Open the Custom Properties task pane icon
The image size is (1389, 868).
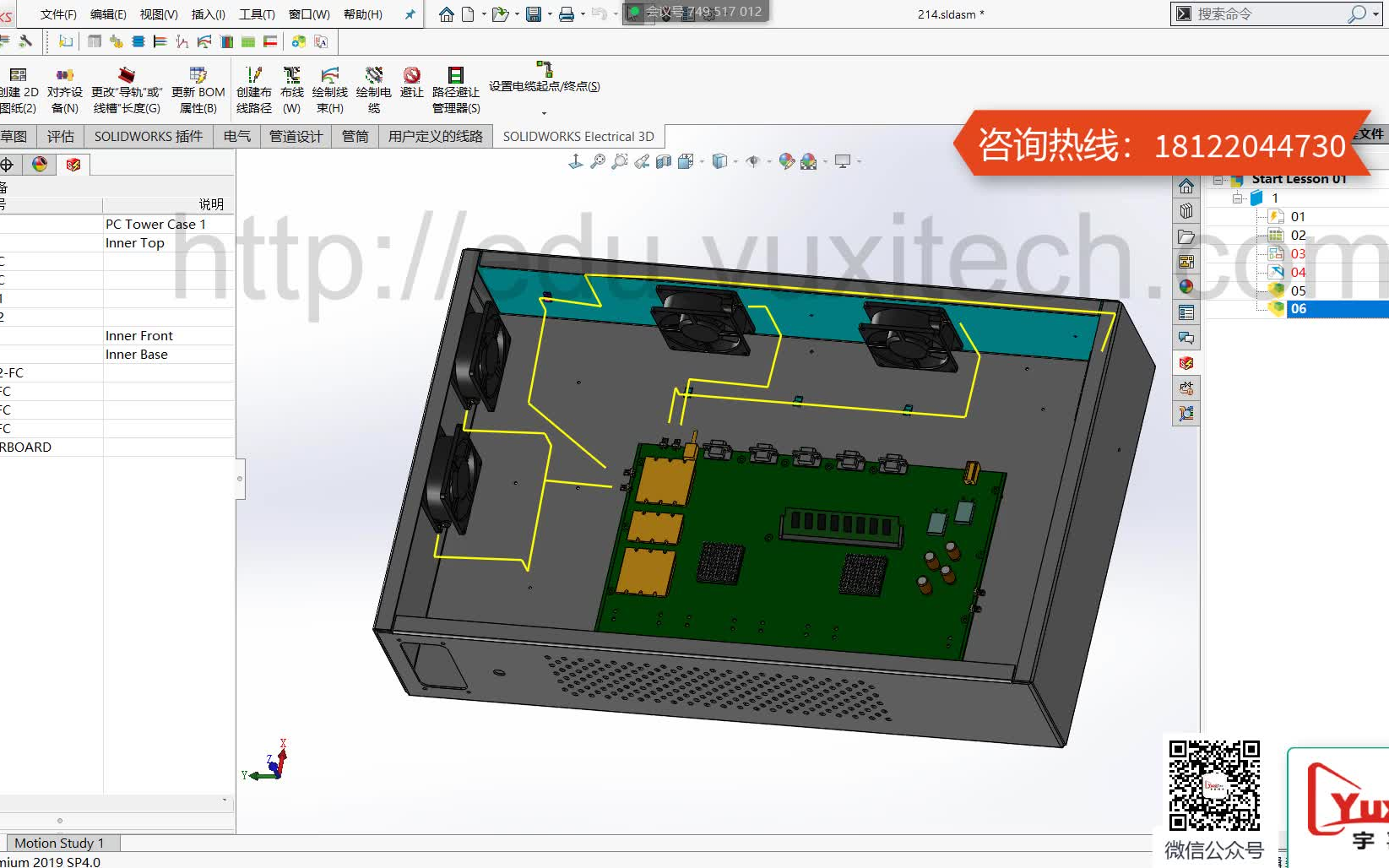[1186, 312]
